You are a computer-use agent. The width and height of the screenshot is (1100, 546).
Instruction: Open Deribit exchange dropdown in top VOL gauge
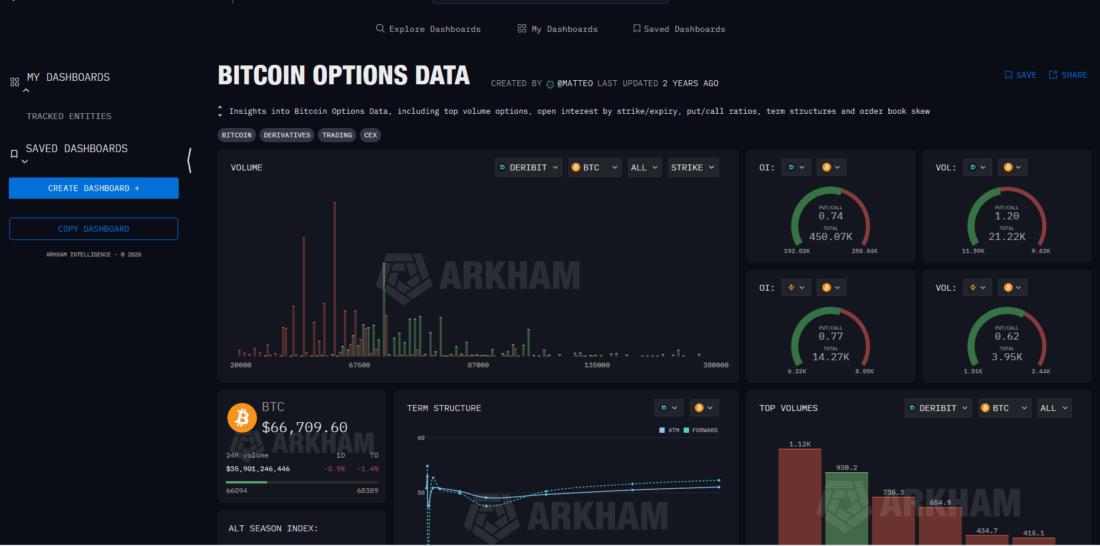[x=977, y=168]
